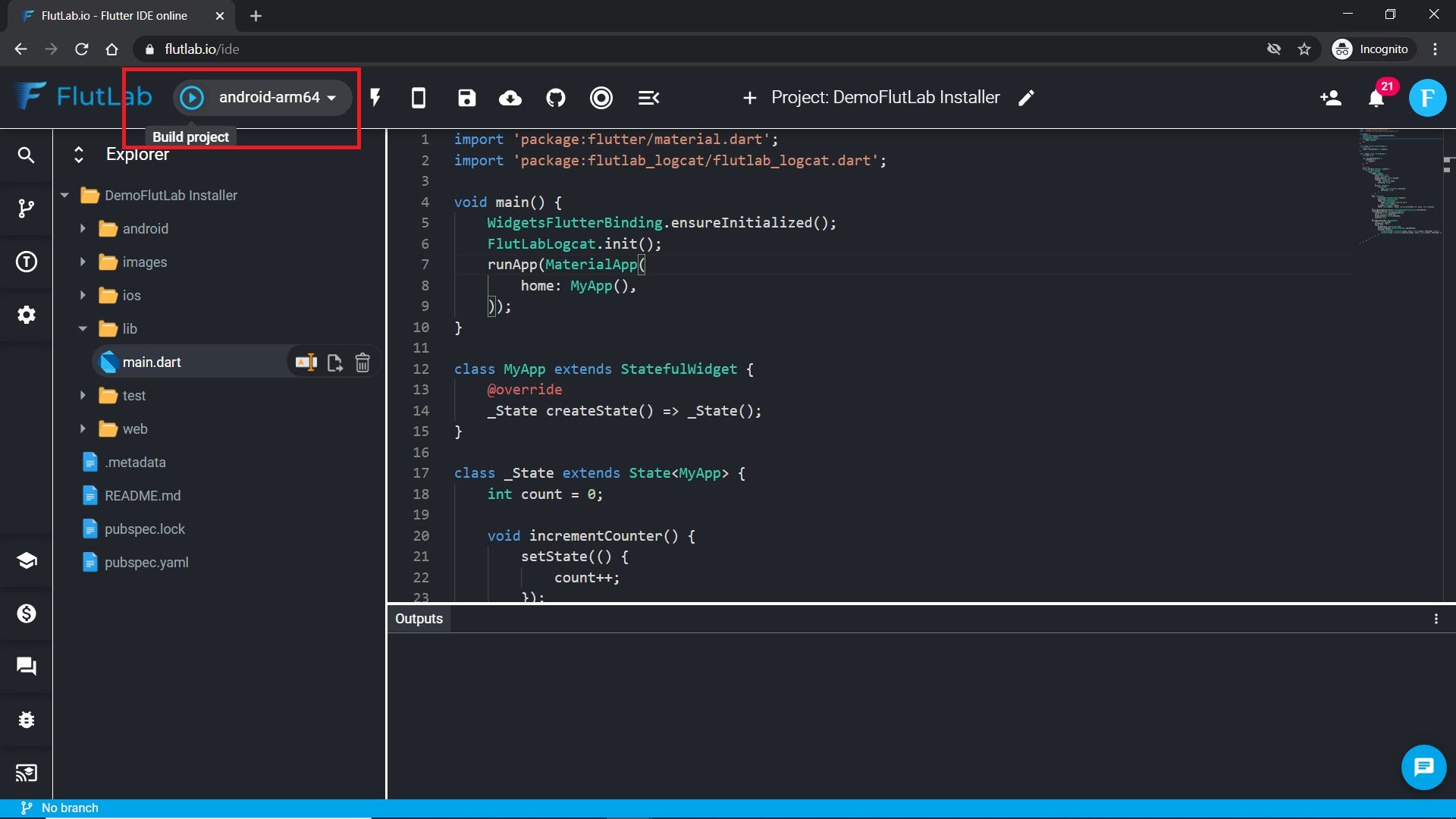Click line 12 class MyApp code
The image size is (1456, 819).
coord(604,369)
